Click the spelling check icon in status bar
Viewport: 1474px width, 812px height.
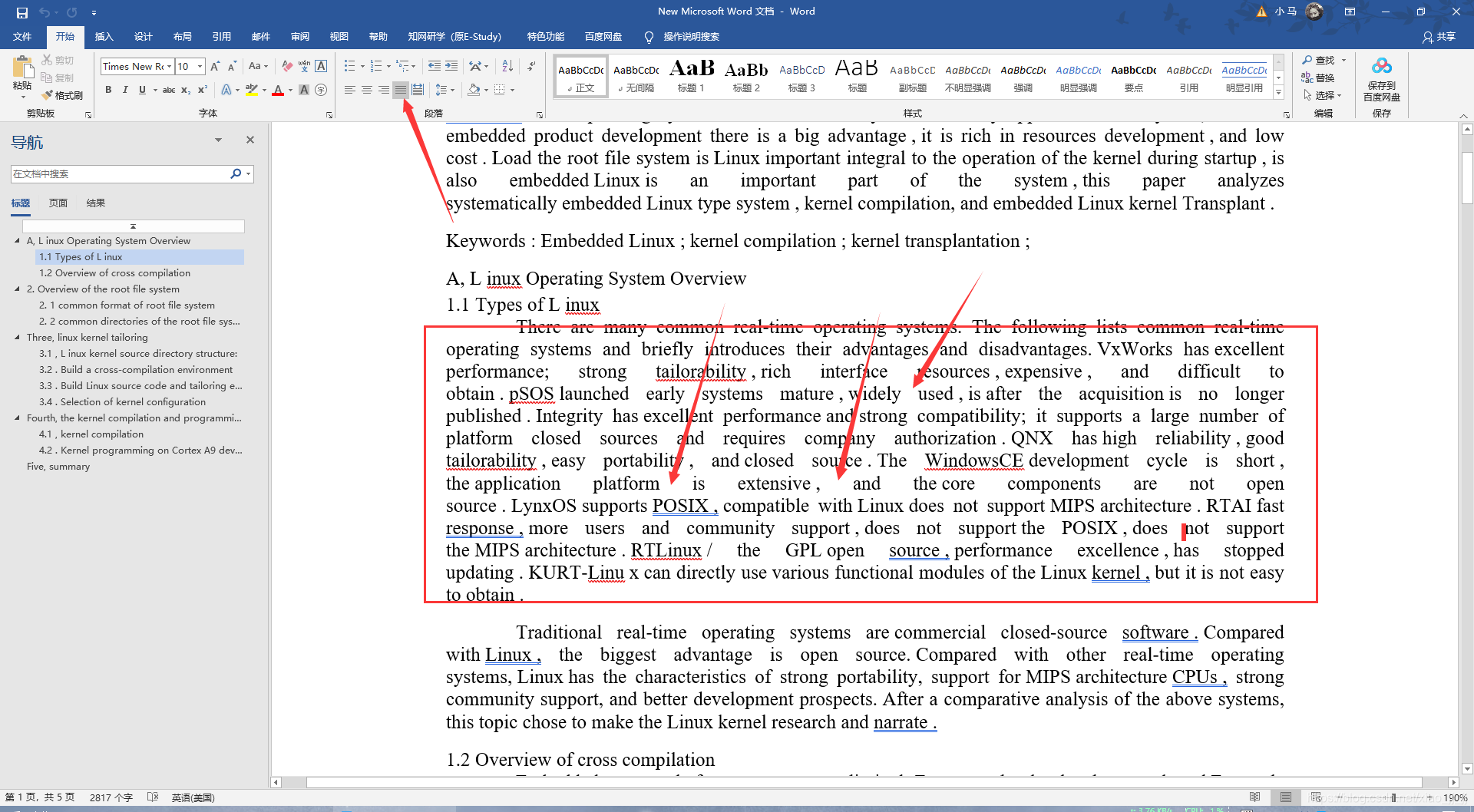tap(153, 797)
